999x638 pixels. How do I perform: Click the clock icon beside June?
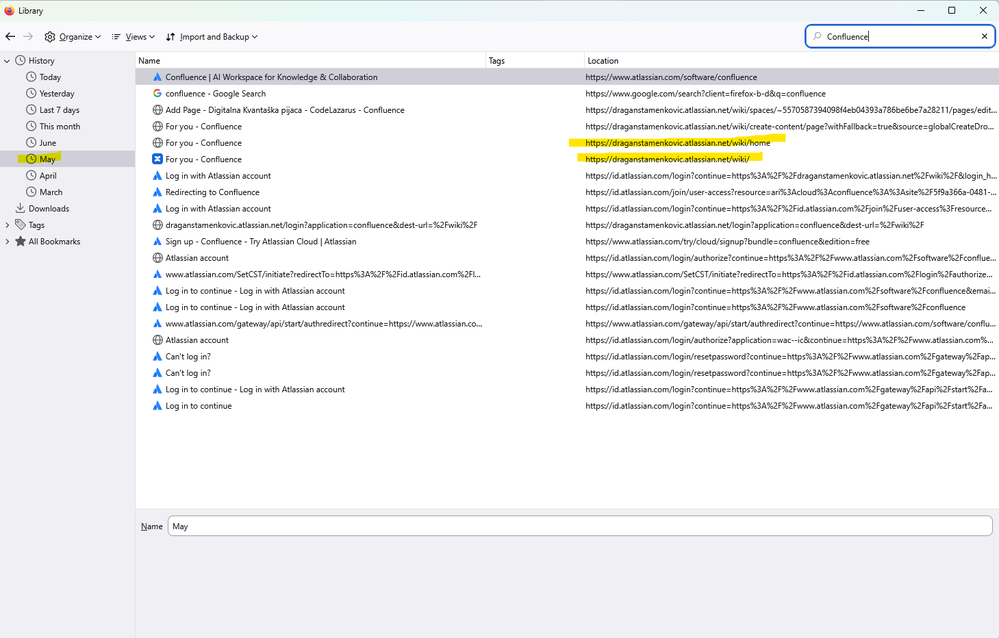[31, 142]
